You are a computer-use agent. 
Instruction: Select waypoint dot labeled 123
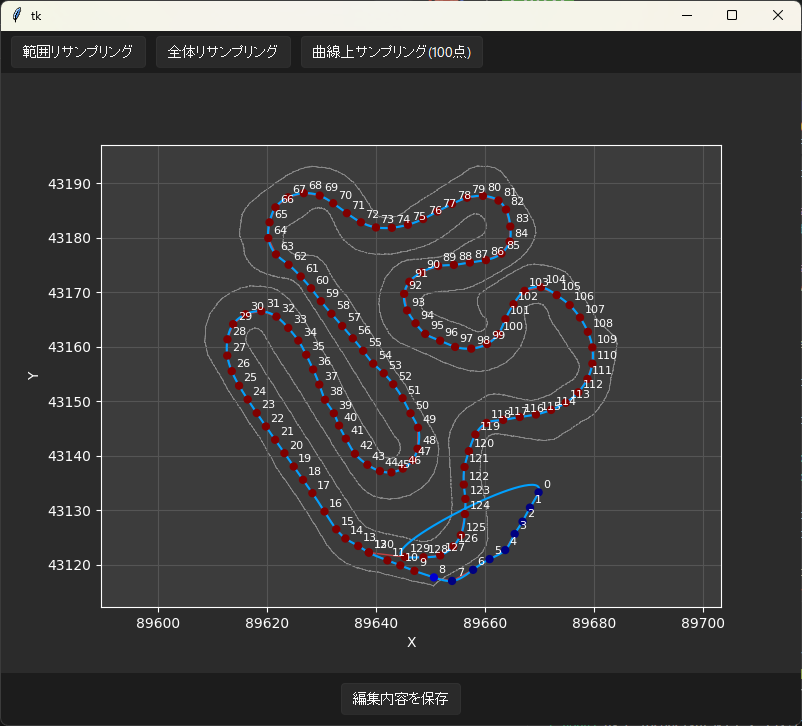pyautogui.click(x=465, y=499)
